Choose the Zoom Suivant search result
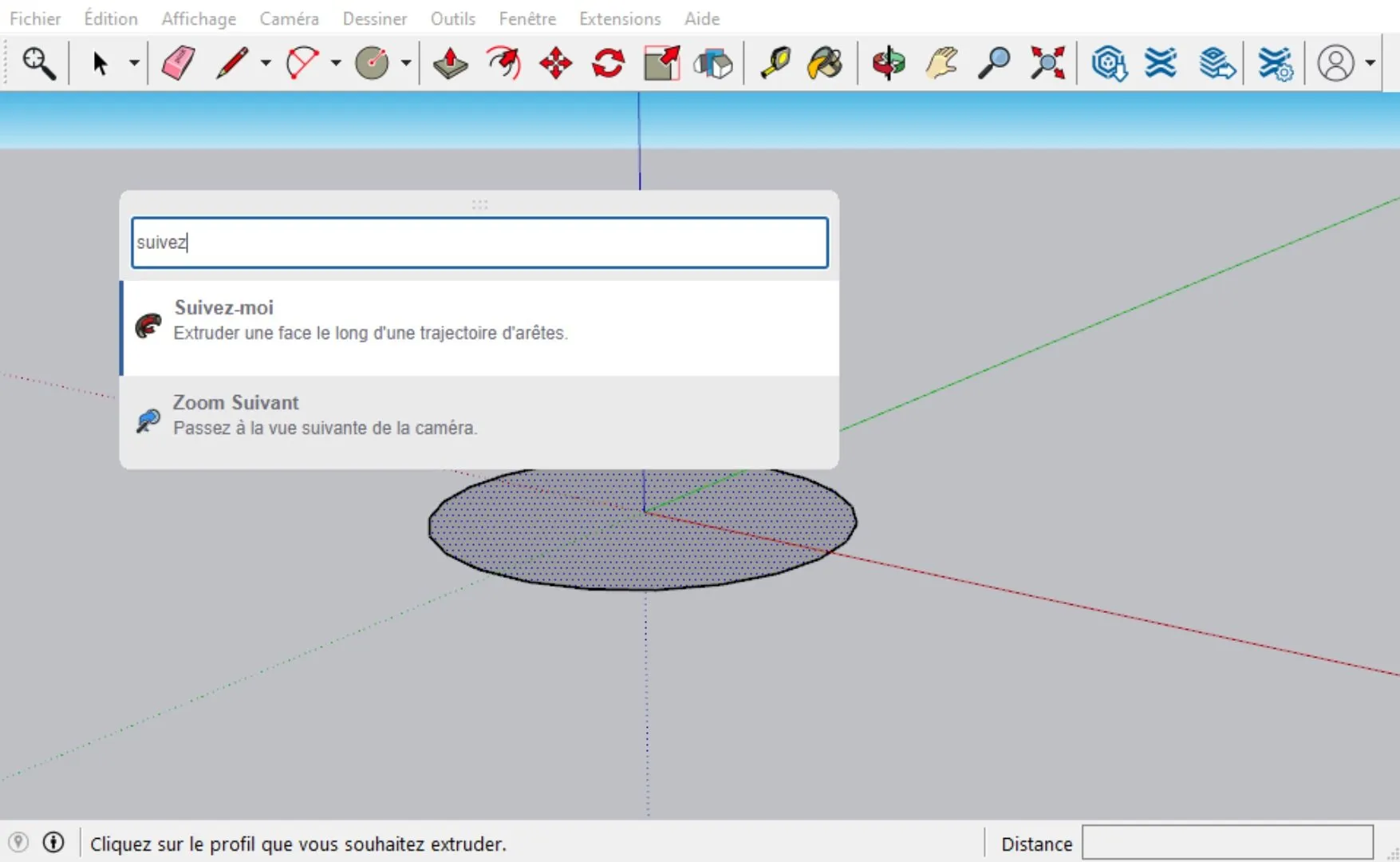This screenshot has width=1400, height=862. click(479, 422)
